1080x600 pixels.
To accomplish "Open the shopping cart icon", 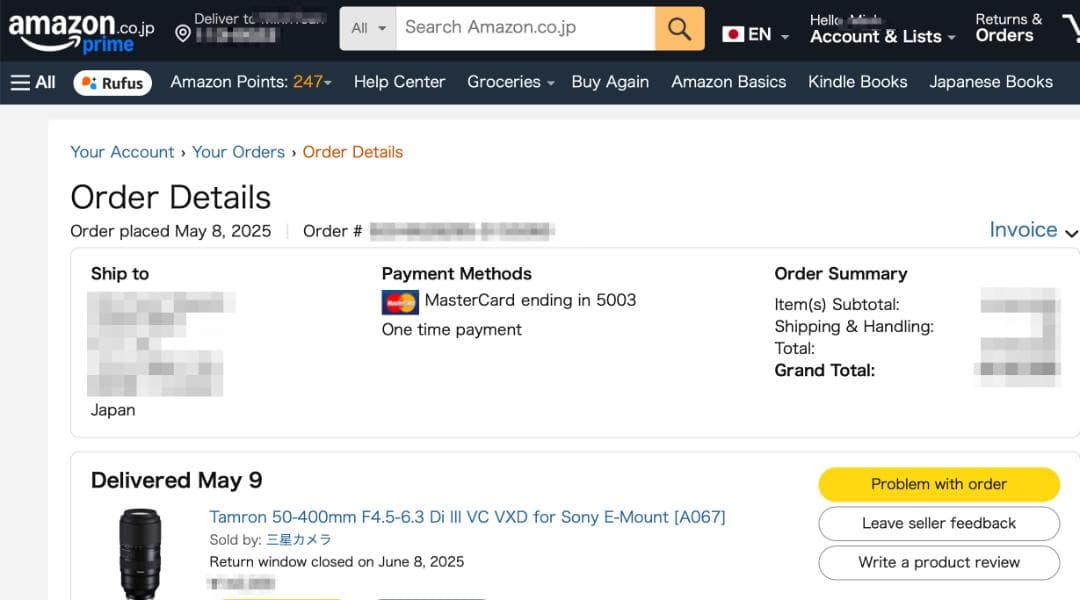I will (1070, 30).
